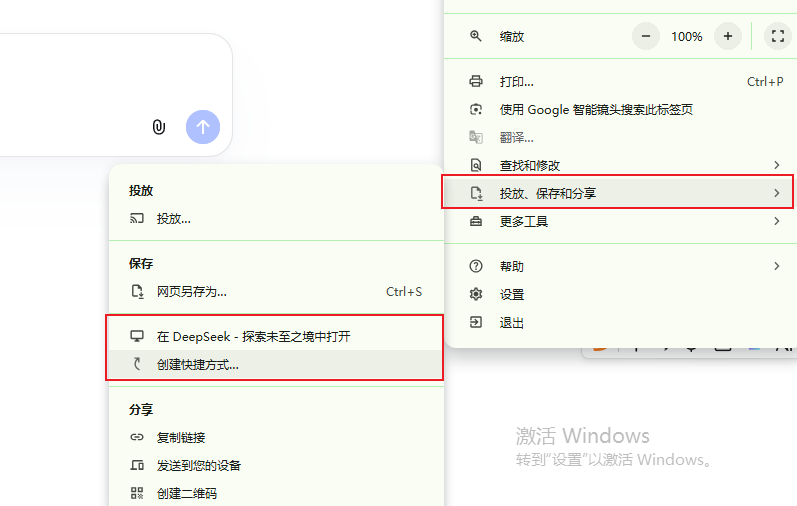Expand the 查找和修改 chevron arrow
797x506 pixels.
click(x=777, y=165)
